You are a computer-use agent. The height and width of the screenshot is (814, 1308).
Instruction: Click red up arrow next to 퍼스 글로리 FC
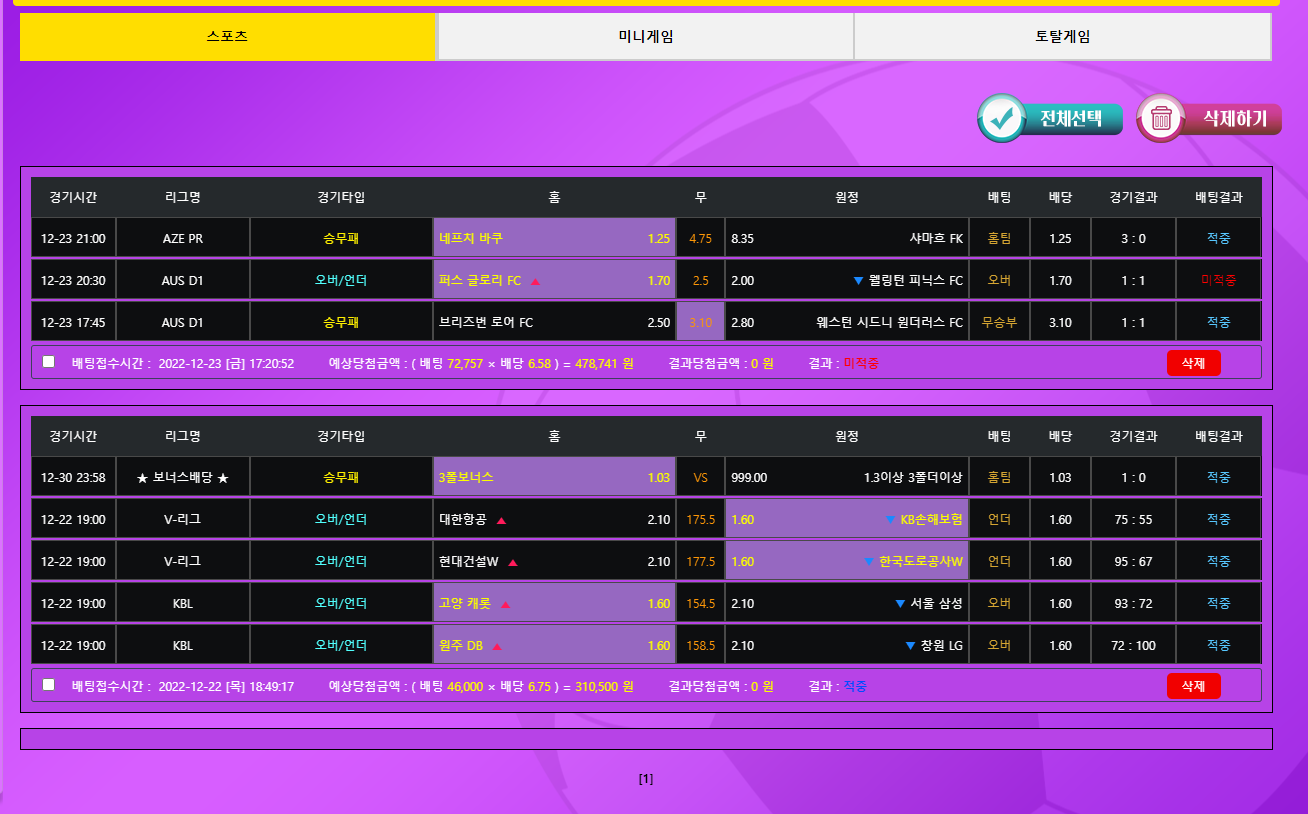535,281
